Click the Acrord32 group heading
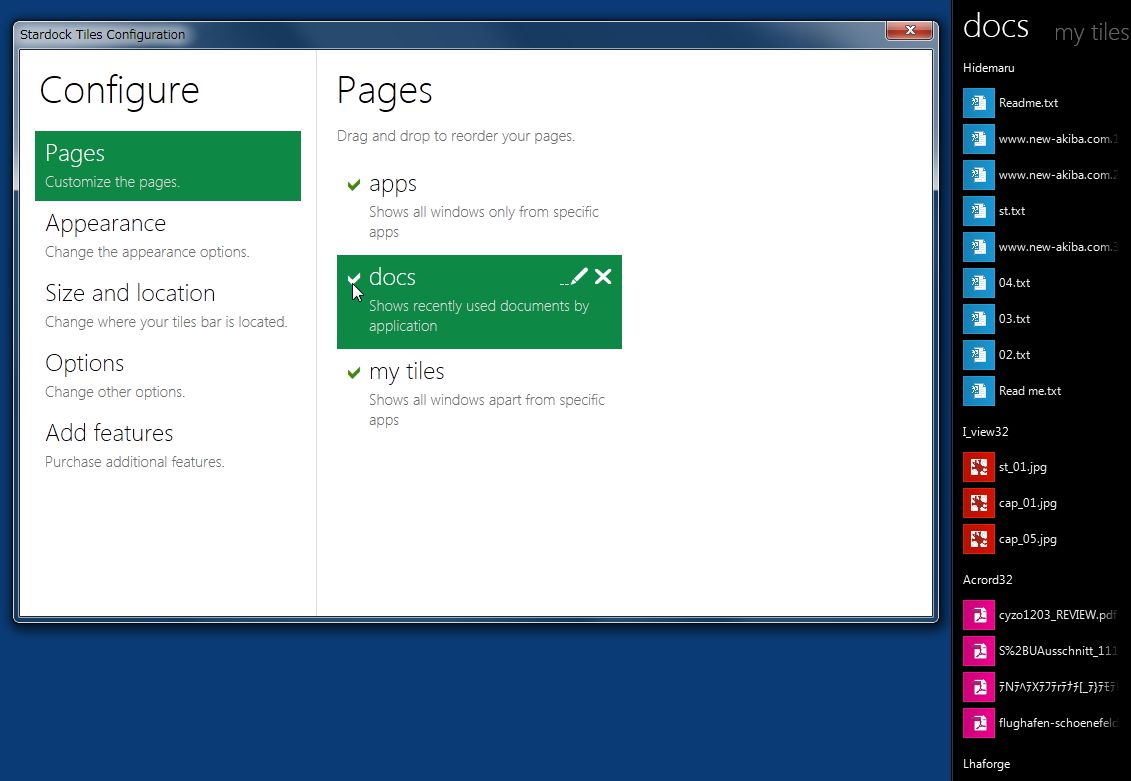Screen dimensions: 1131x781 987,580
